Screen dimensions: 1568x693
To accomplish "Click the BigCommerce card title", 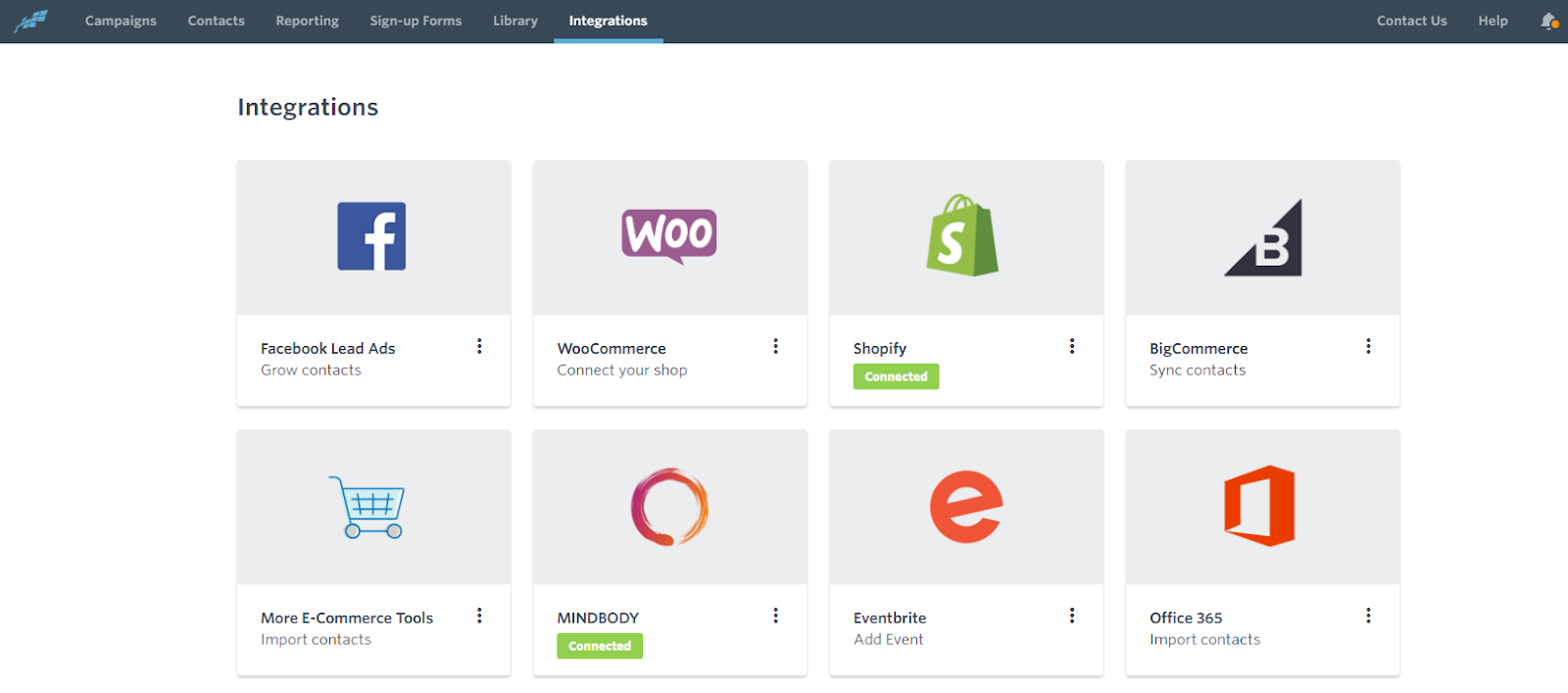I will [1199, 348].
